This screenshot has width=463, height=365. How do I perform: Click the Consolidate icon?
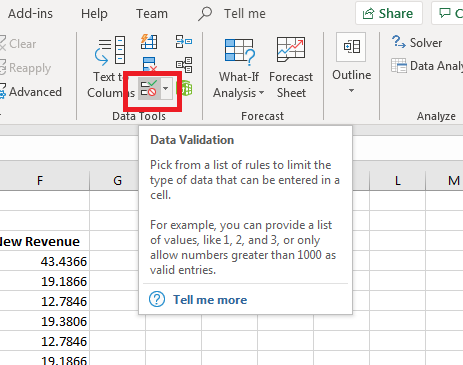184,42
